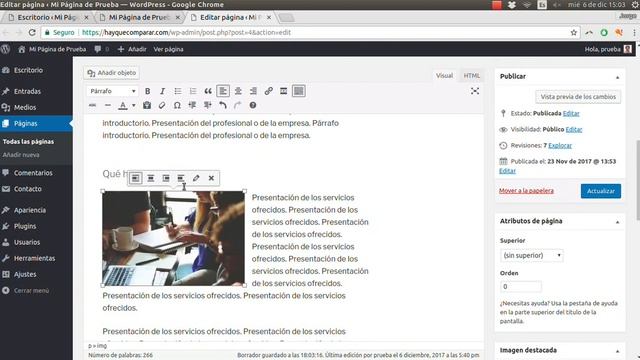The width and height of the screenshot is (640, 360).
Task: Enable distraction-free writing mode
Action: click(x=475, y=91)
